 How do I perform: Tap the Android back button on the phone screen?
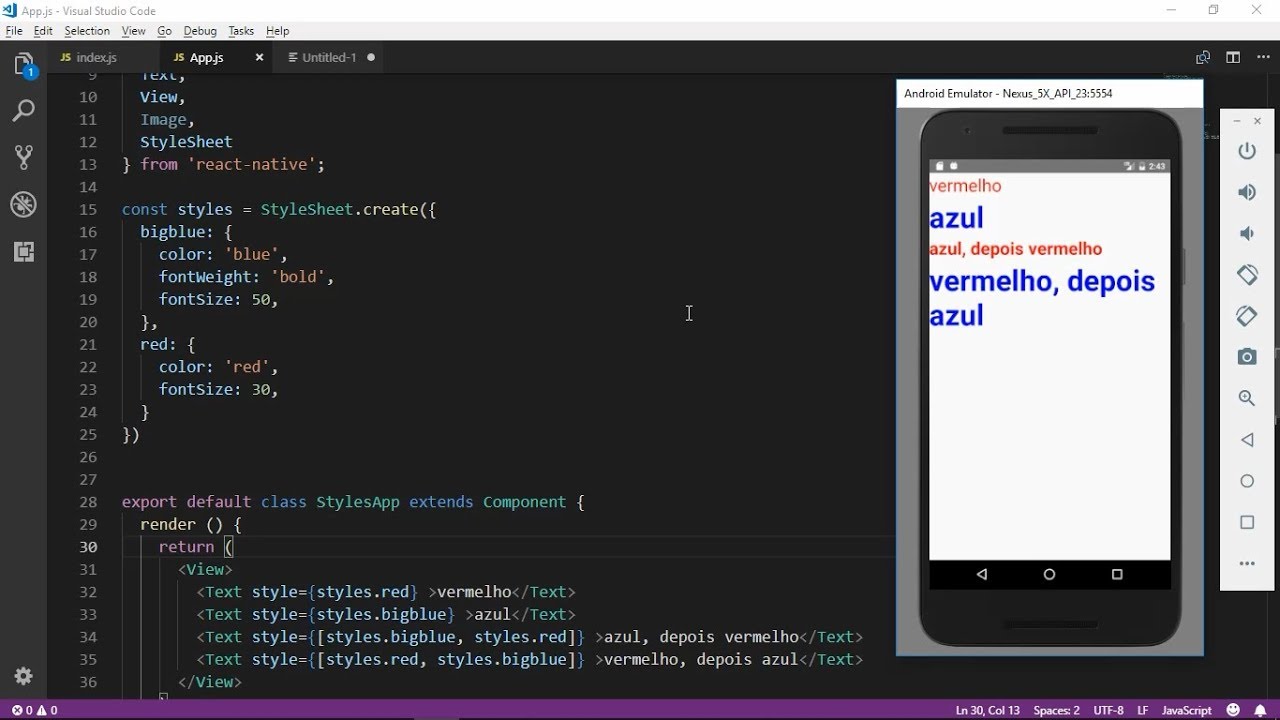tap(982, 574)
